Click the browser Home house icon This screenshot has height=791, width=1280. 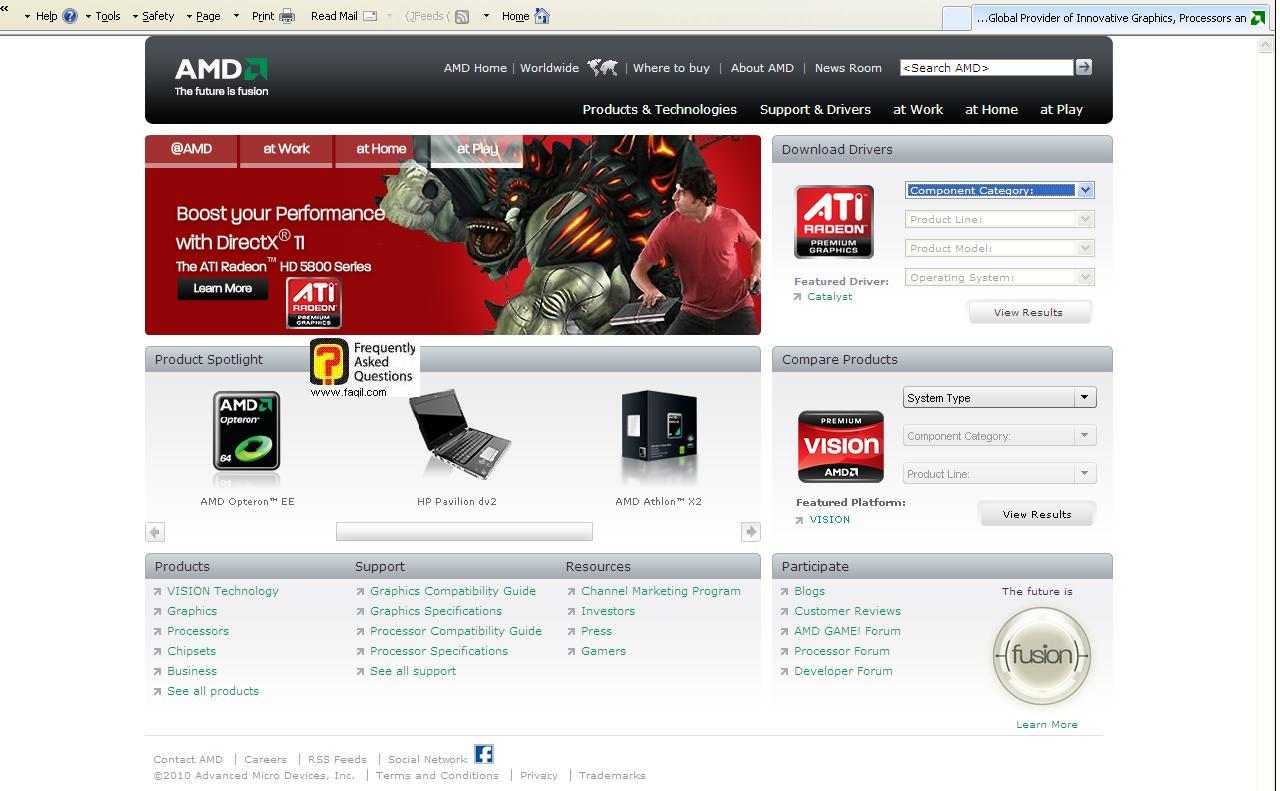tap(542, 16)
